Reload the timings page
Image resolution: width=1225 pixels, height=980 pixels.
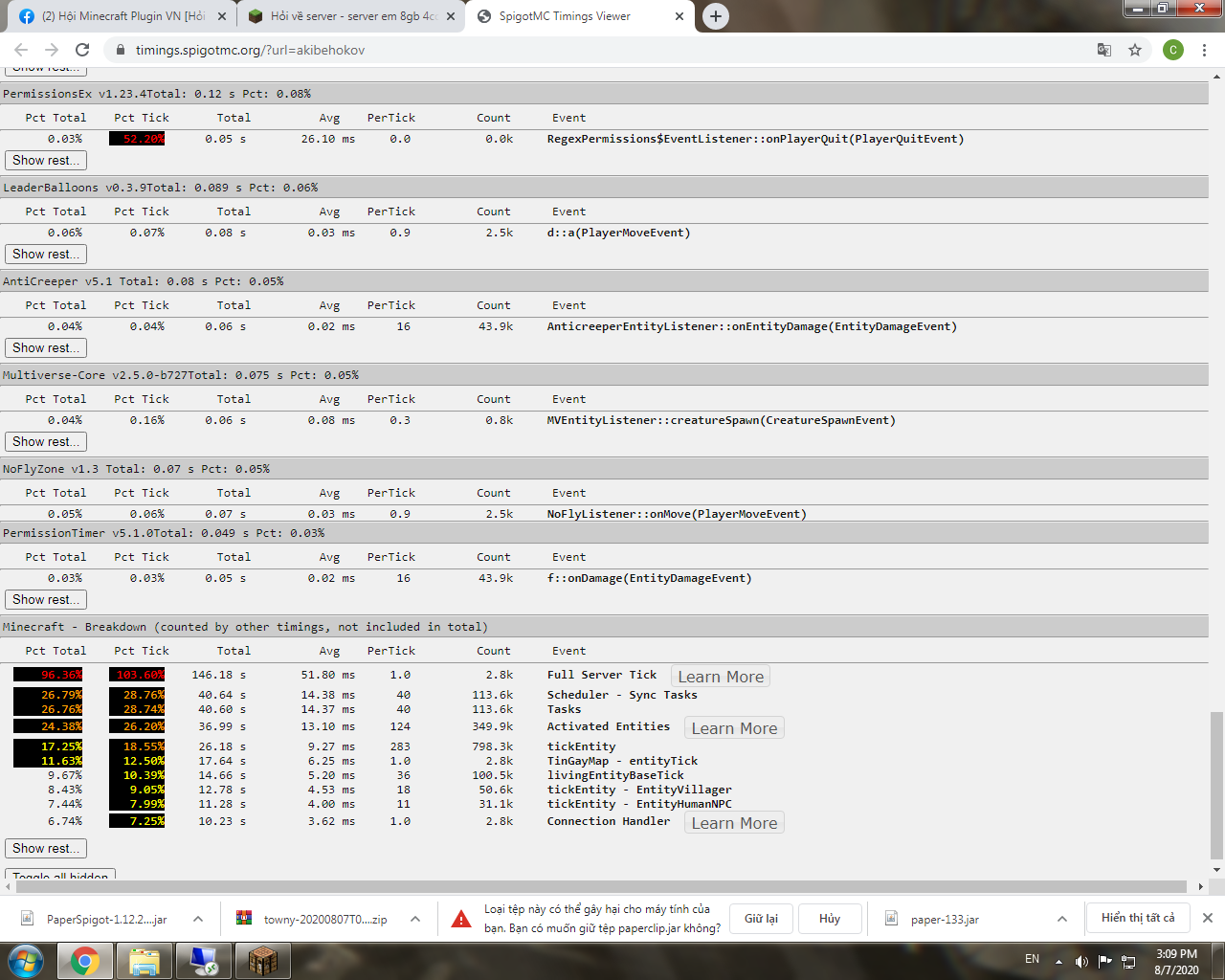click(x=82, y=50)
